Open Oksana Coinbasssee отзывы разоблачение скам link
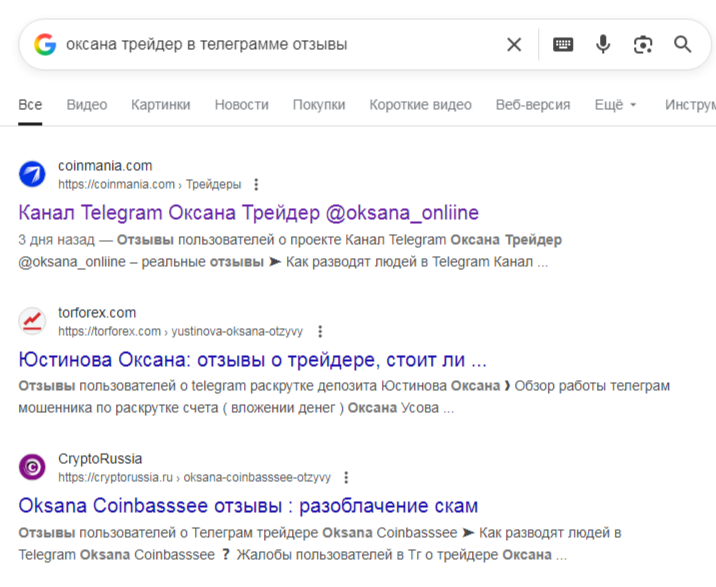 pyautogui.click(x=248, y=506)
